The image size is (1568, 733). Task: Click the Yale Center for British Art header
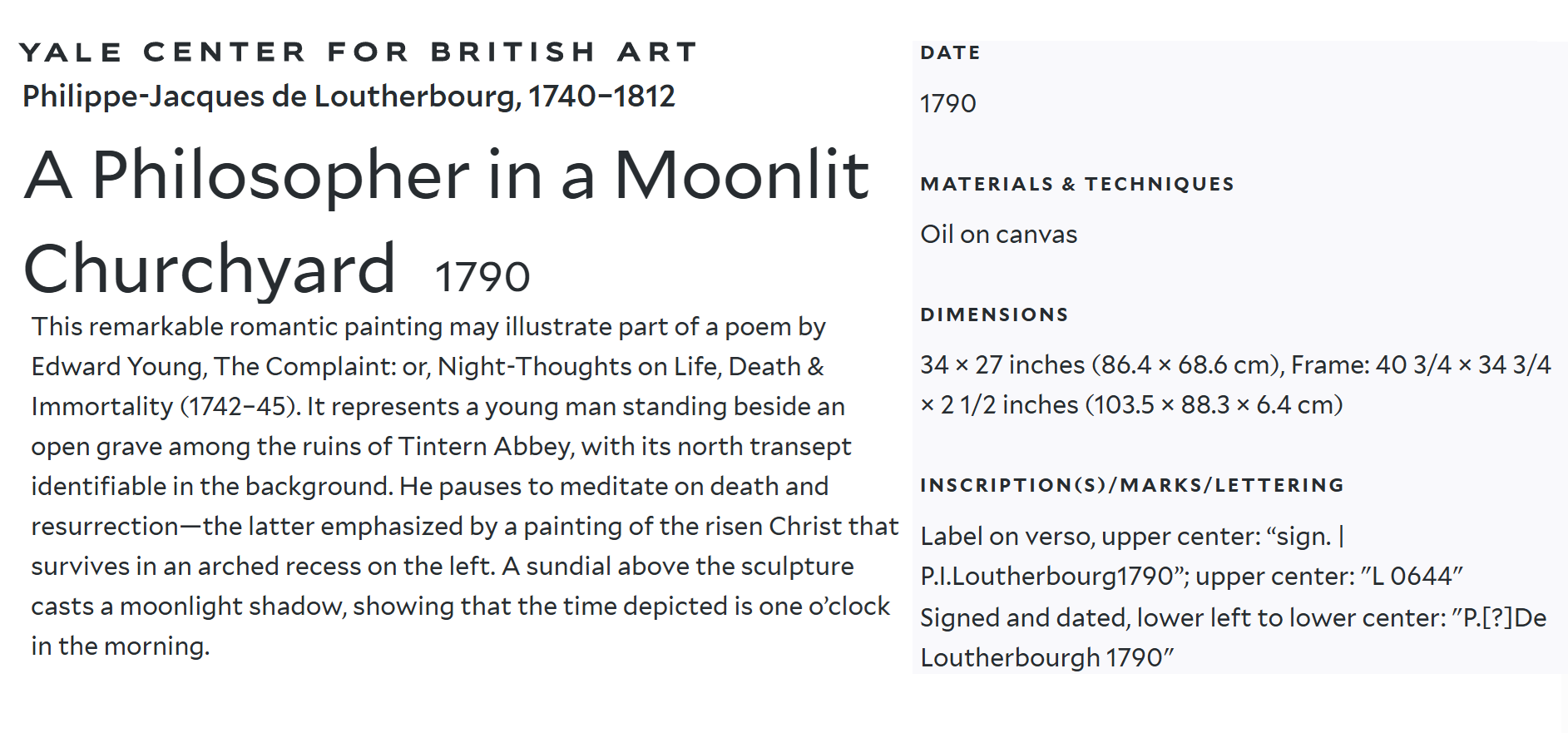[358, 52]
